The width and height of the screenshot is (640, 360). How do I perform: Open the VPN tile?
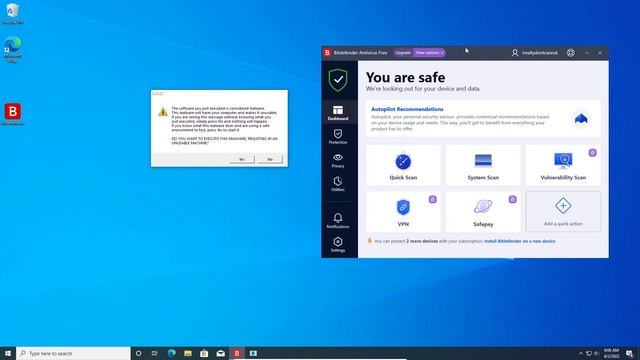tap(403, 212)
